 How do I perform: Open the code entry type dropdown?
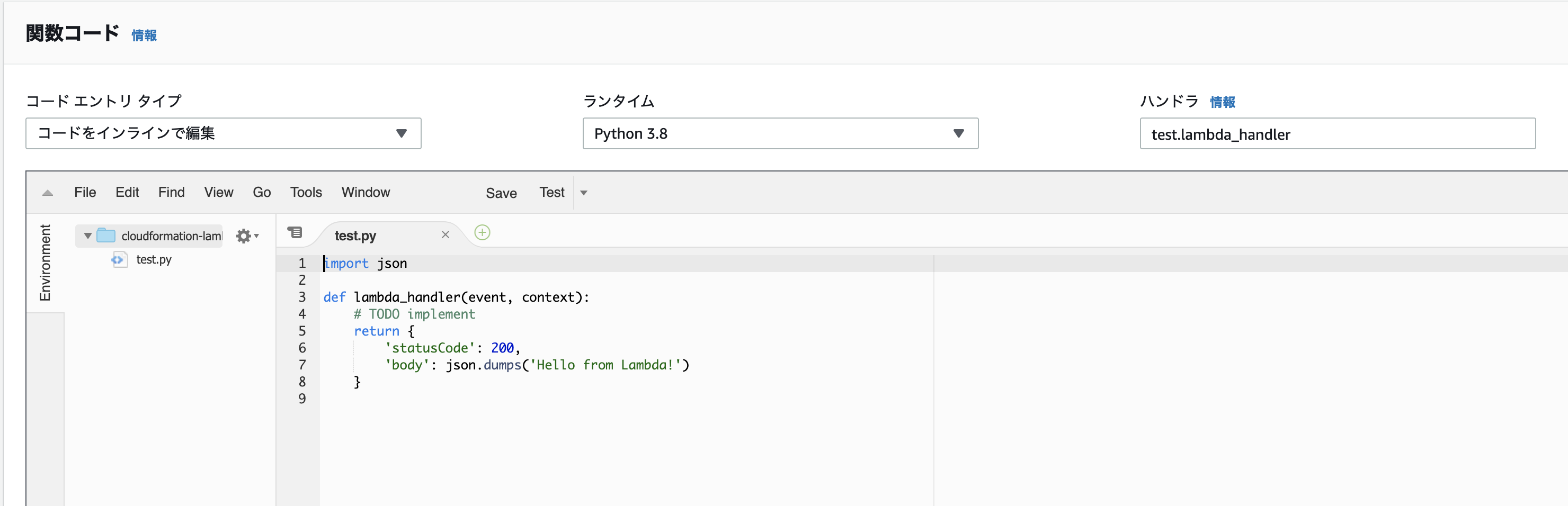[x=223, y=133]
